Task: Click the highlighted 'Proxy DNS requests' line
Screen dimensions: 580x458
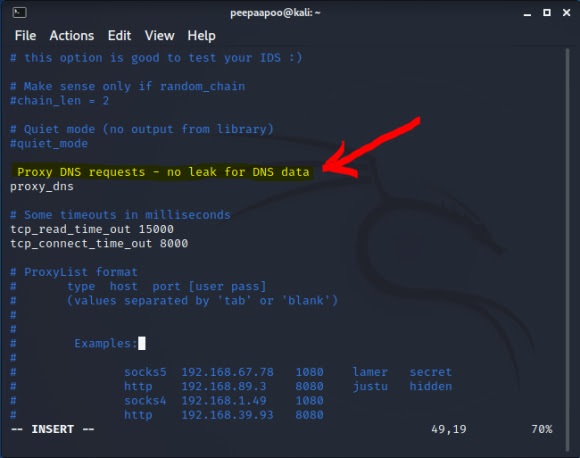Action: coord(162,172)
